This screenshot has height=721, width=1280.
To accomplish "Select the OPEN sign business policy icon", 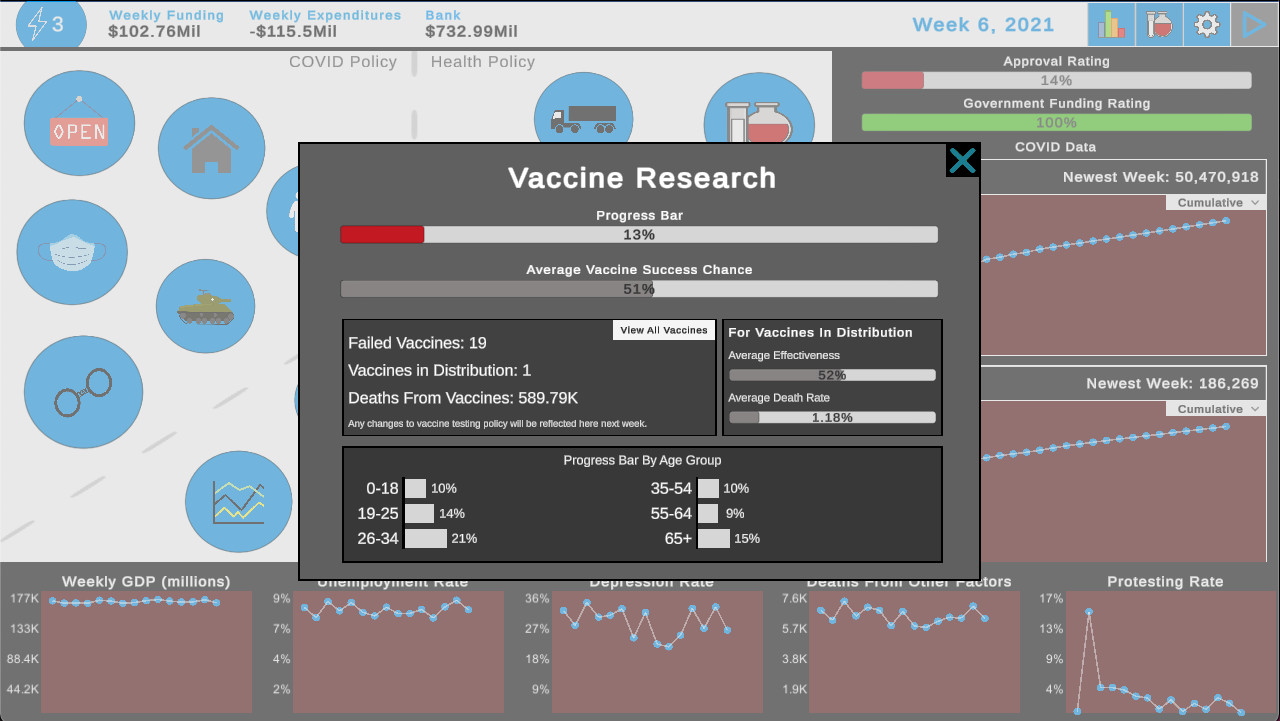I will pyautogui.click(x=79, y=122).
